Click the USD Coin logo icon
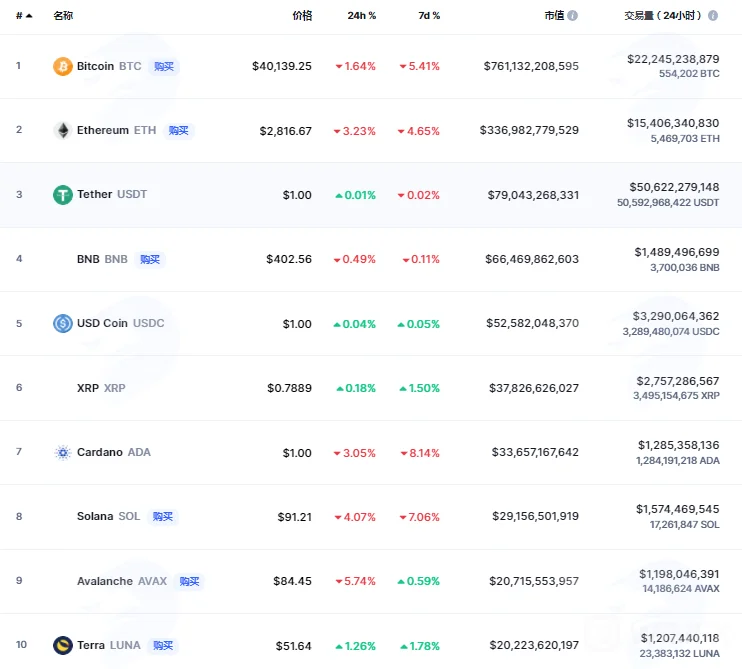This screenshot has height=669, width=742. click(x=62, y=324)
